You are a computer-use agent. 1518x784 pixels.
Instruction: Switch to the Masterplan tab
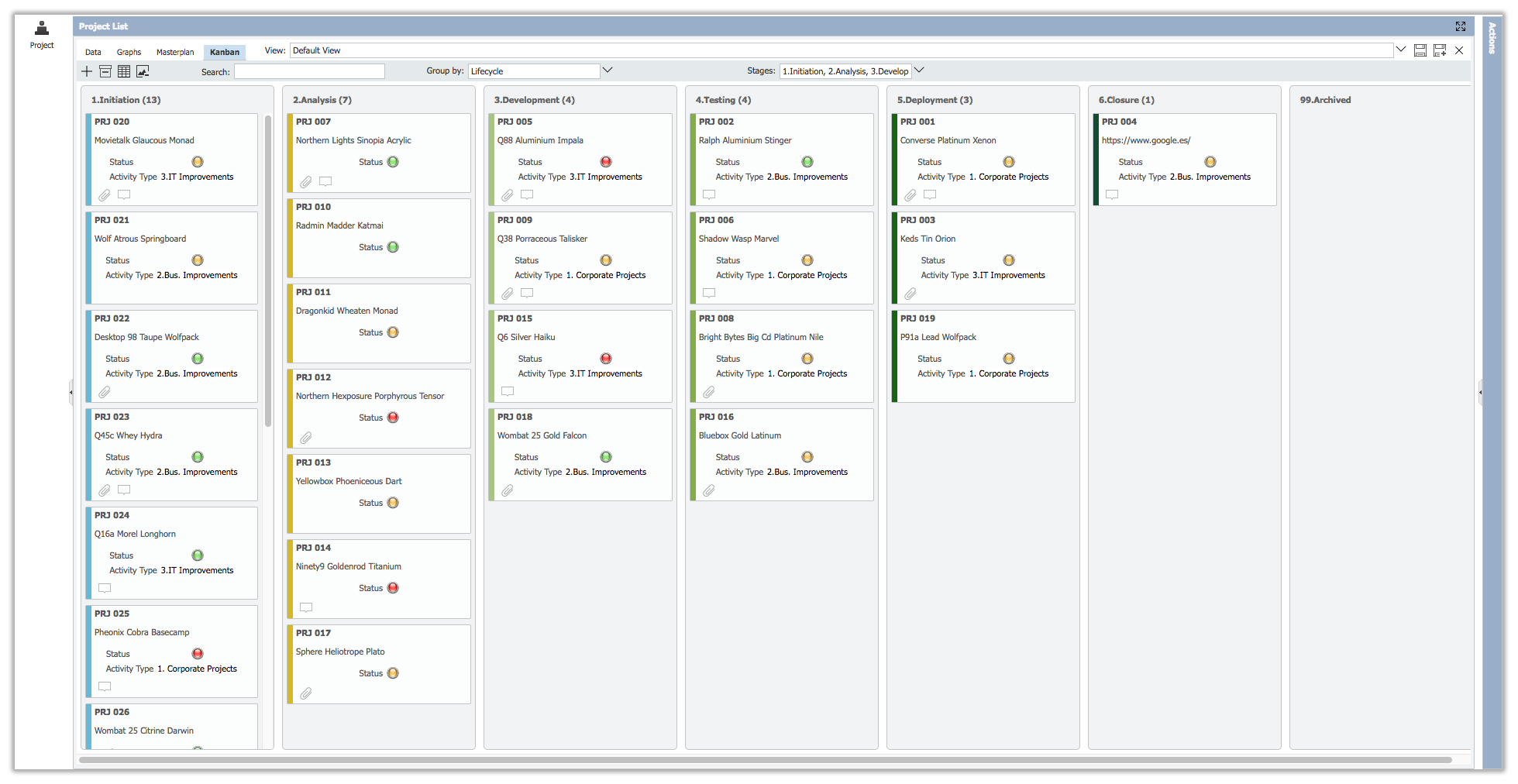[x=175, y=52]
